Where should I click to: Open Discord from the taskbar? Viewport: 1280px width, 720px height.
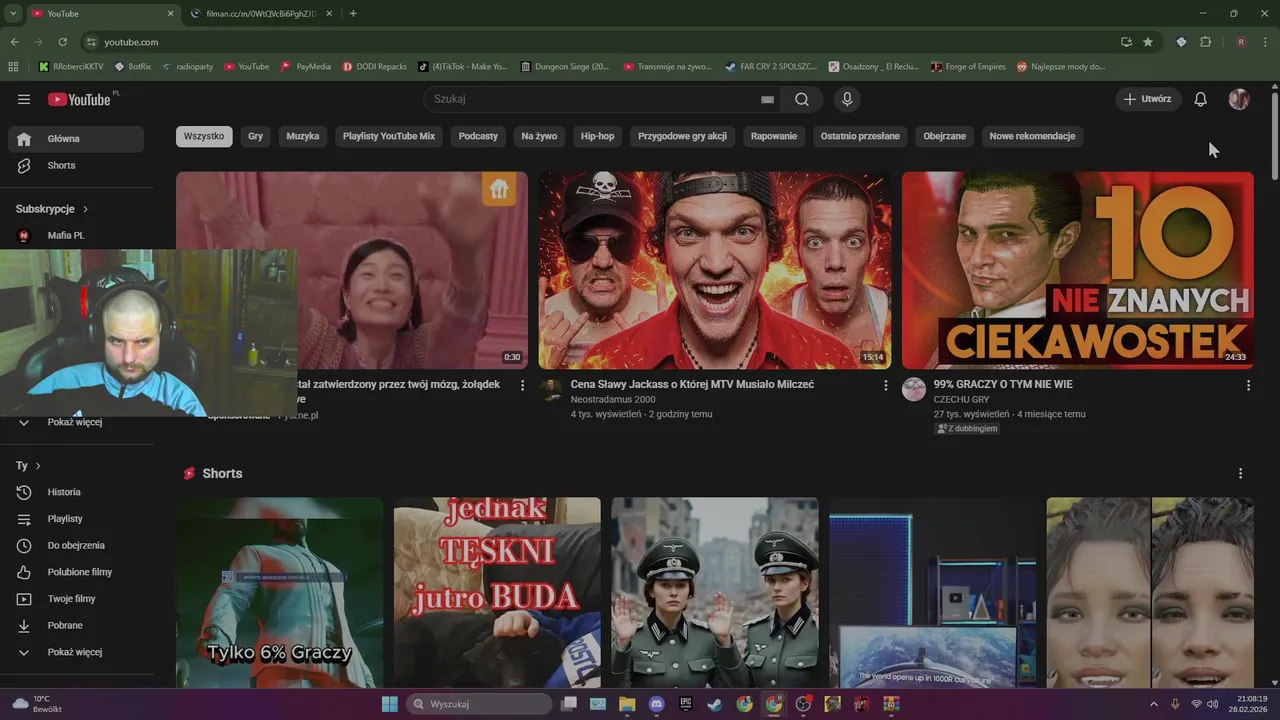656,704
